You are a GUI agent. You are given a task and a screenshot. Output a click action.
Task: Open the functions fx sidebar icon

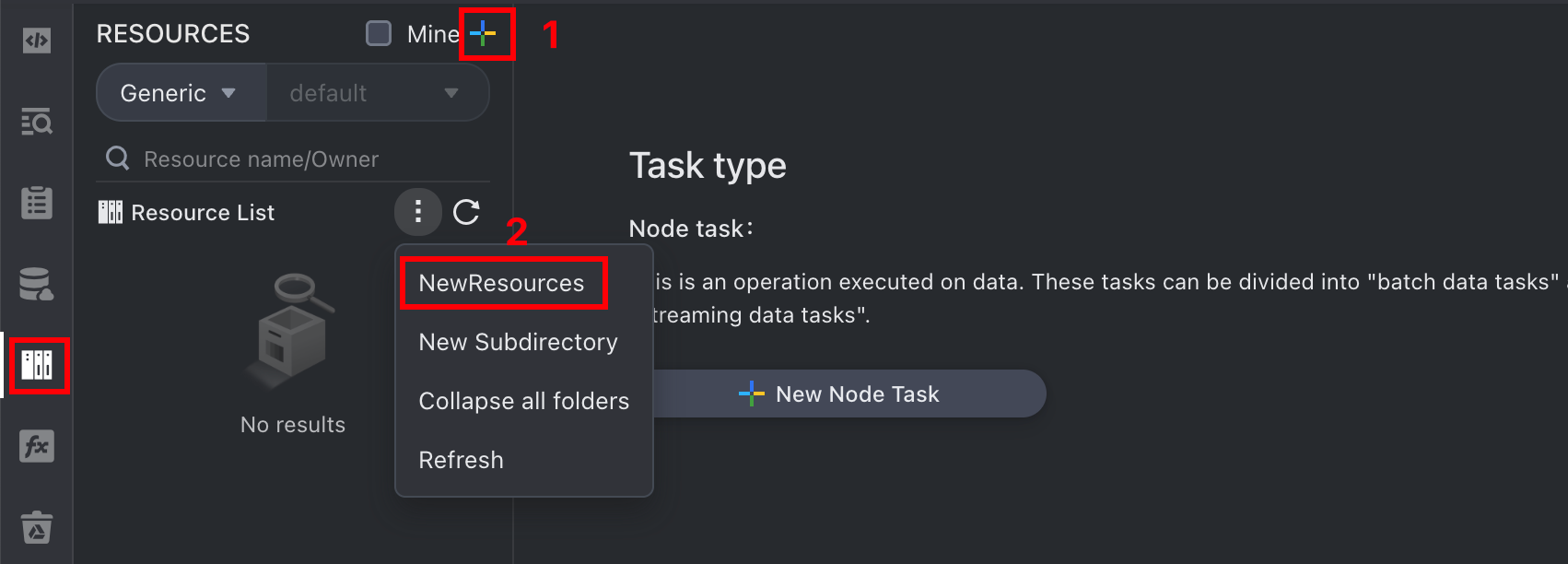[36, 446]
